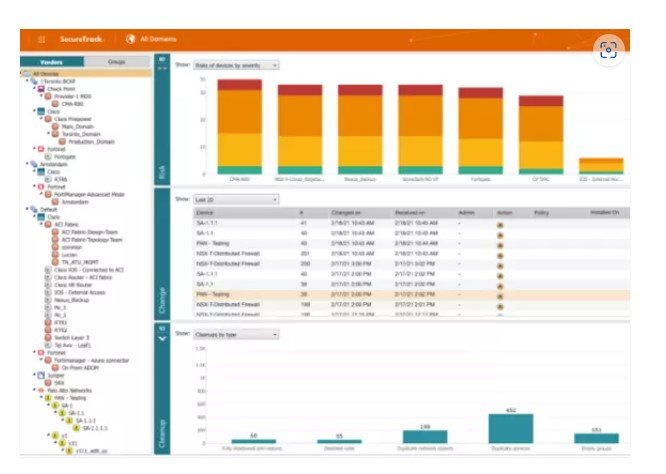Toggle the Risk panel expand arrows
Viewport: 666px width, 474px height.
(162, 68)
